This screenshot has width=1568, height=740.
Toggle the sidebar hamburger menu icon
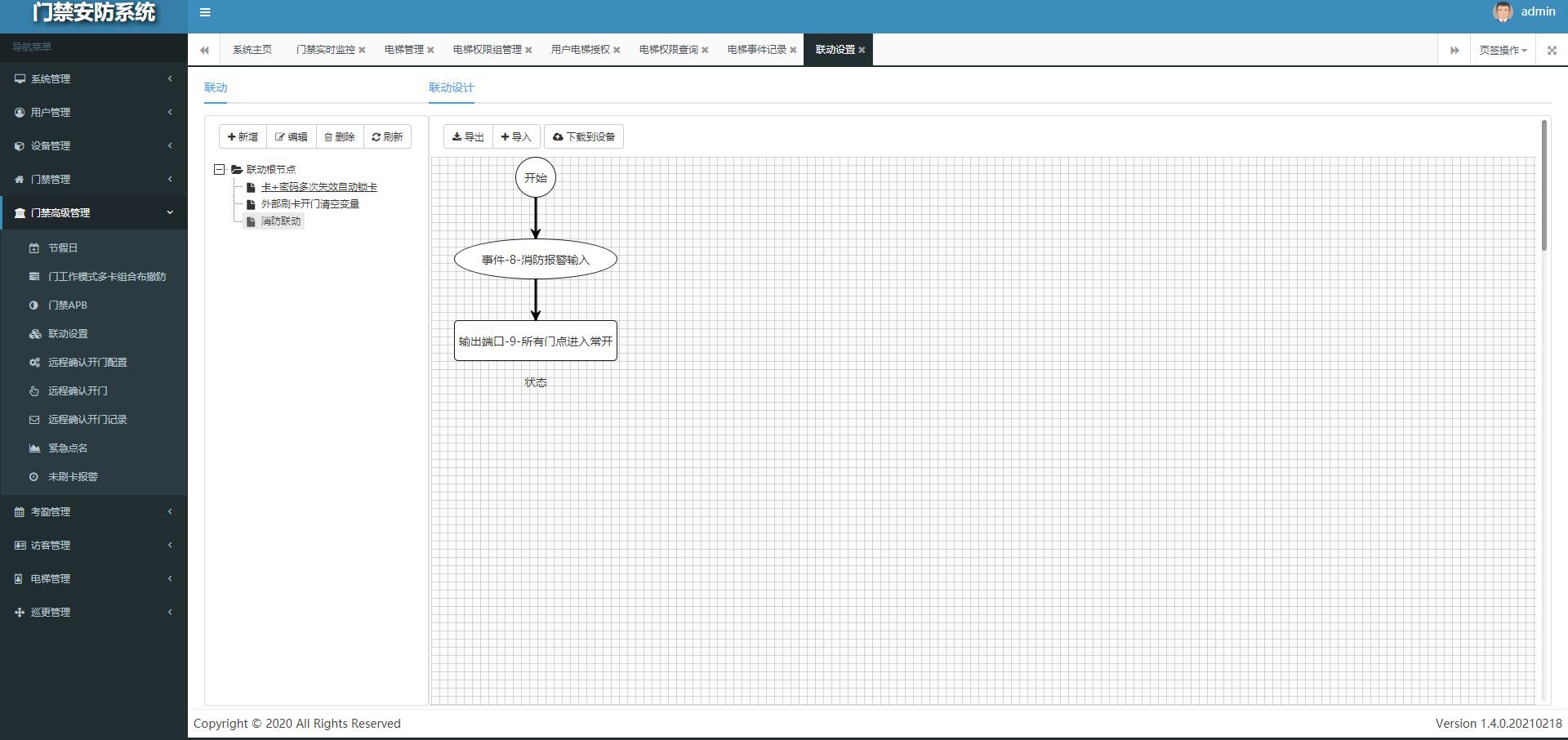[x=205, y=12]
